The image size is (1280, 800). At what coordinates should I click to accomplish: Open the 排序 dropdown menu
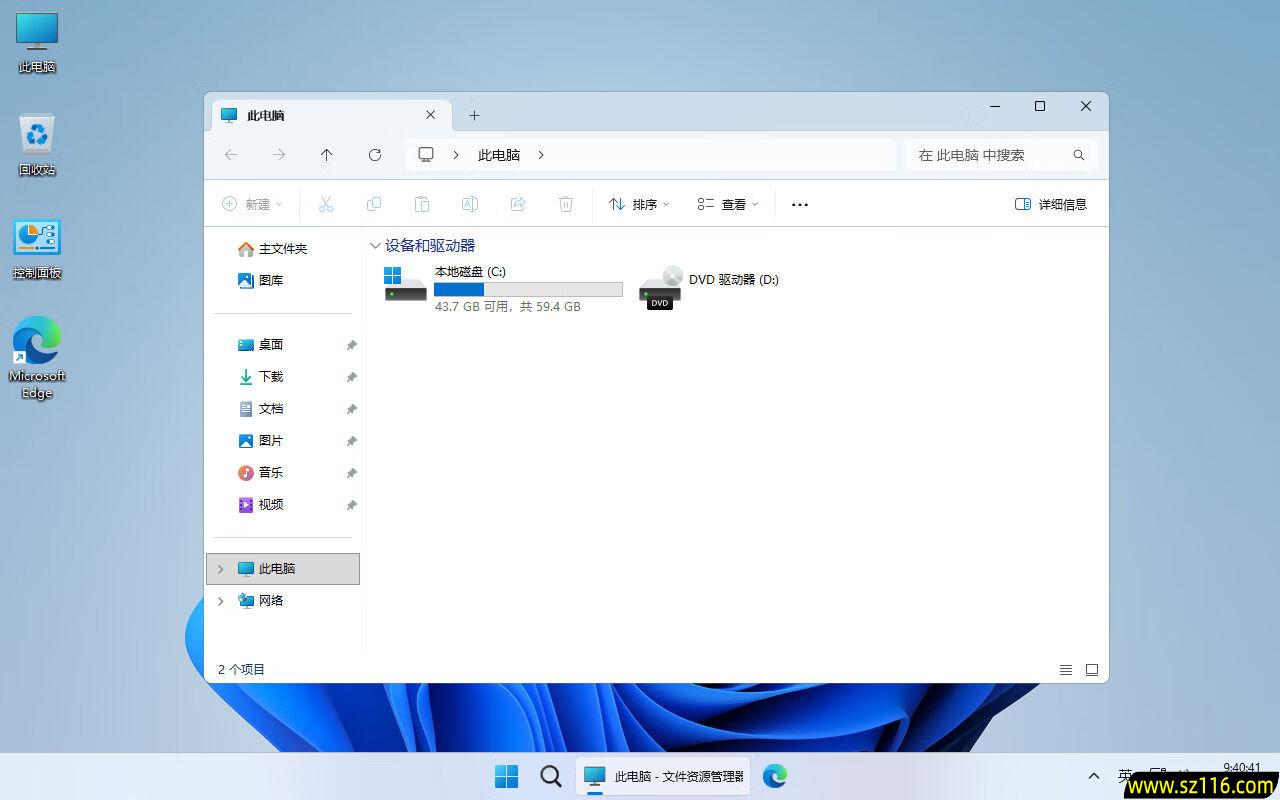[638, 204]
